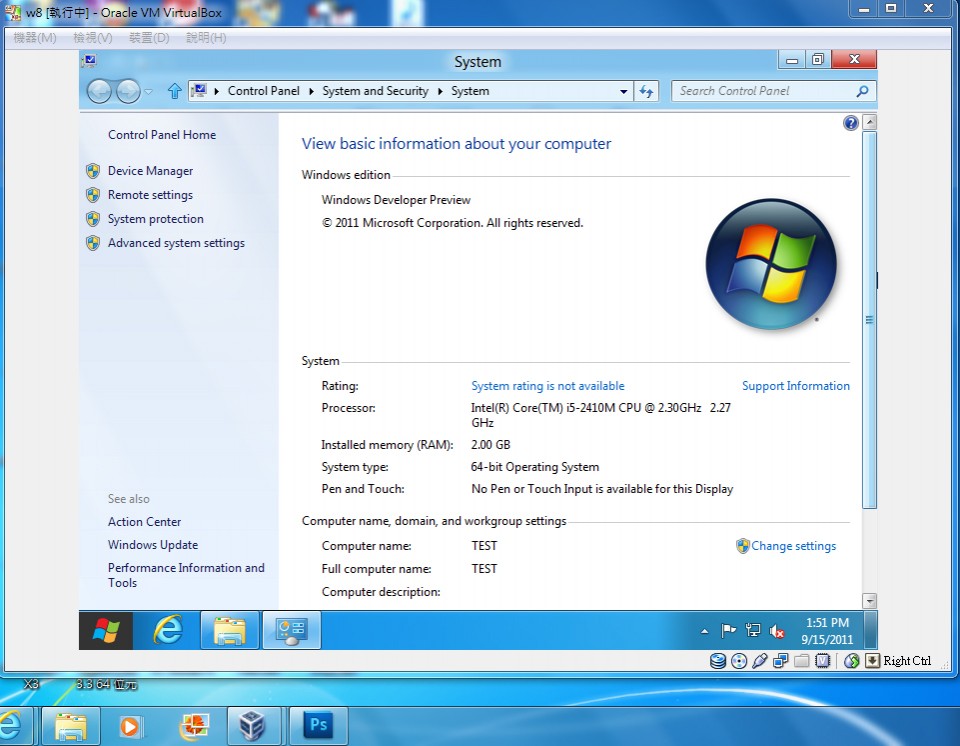
Task: Click the up arrow navigation icon
Action: (x=175, y=91)
